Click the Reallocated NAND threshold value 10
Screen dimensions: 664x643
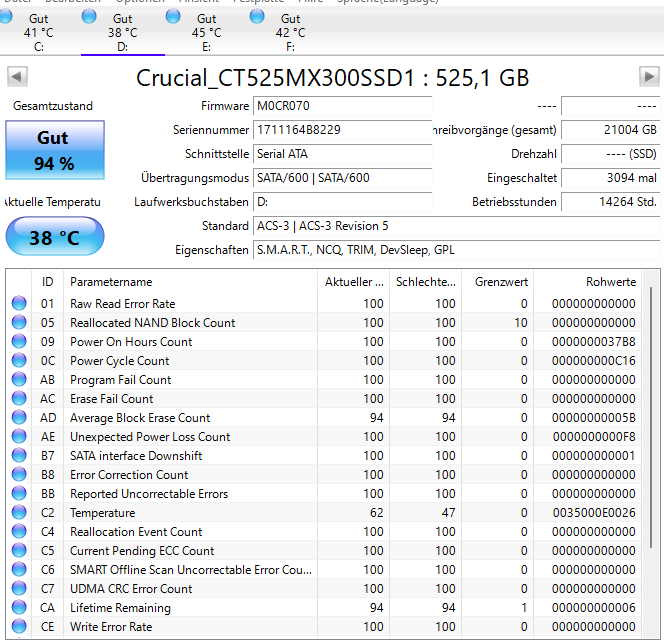[520, 323]
